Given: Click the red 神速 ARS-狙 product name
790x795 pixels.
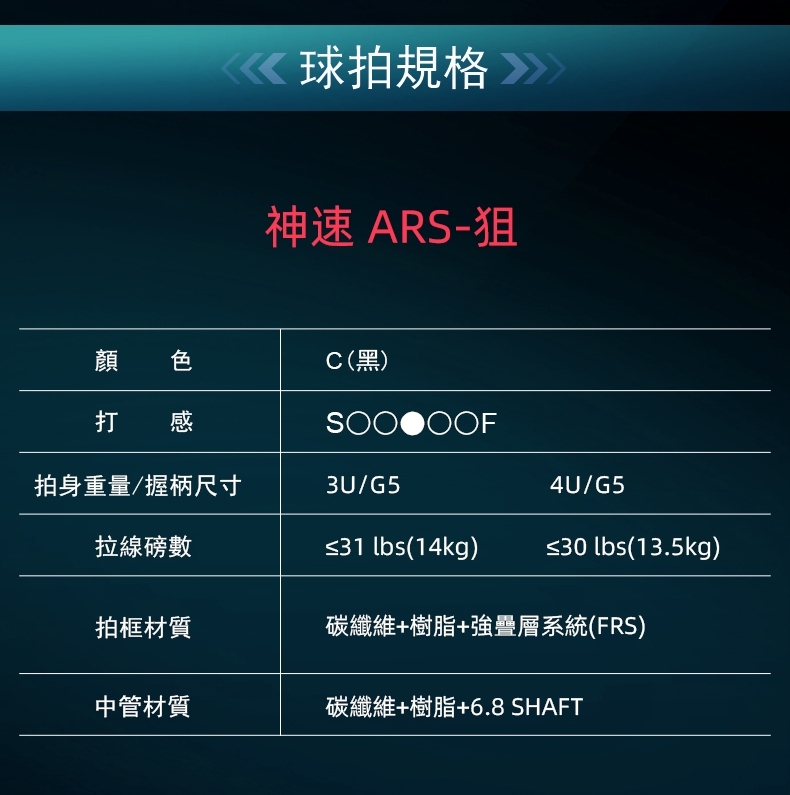Looking at the screenshot, I should (392, 228).
